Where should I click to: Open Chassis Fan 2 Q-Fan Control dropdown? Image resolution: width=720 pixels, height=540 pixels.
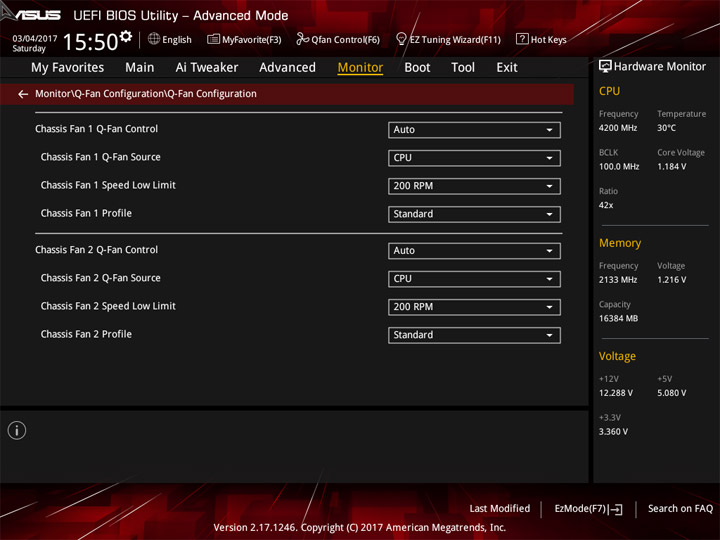(x=474, y=251)
